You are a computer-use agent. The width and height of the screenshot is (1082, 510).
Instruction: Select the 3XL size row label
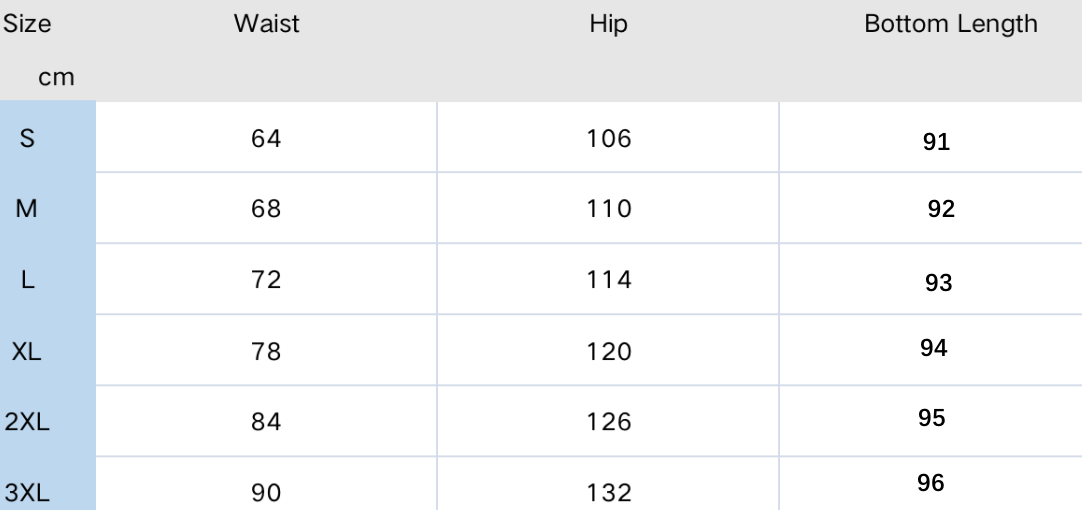click(27, 493)
